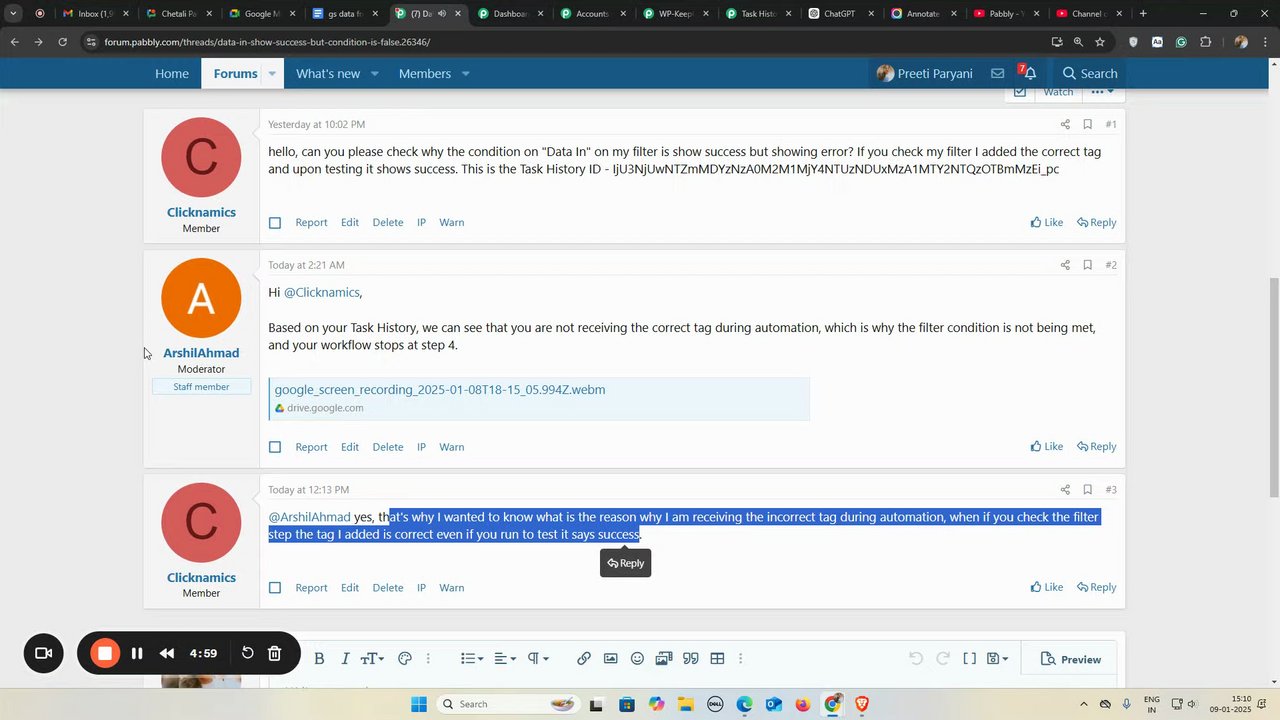Open the Windows Start menu
Viewport: 1280px width, 720px height.
pos(419,704)
